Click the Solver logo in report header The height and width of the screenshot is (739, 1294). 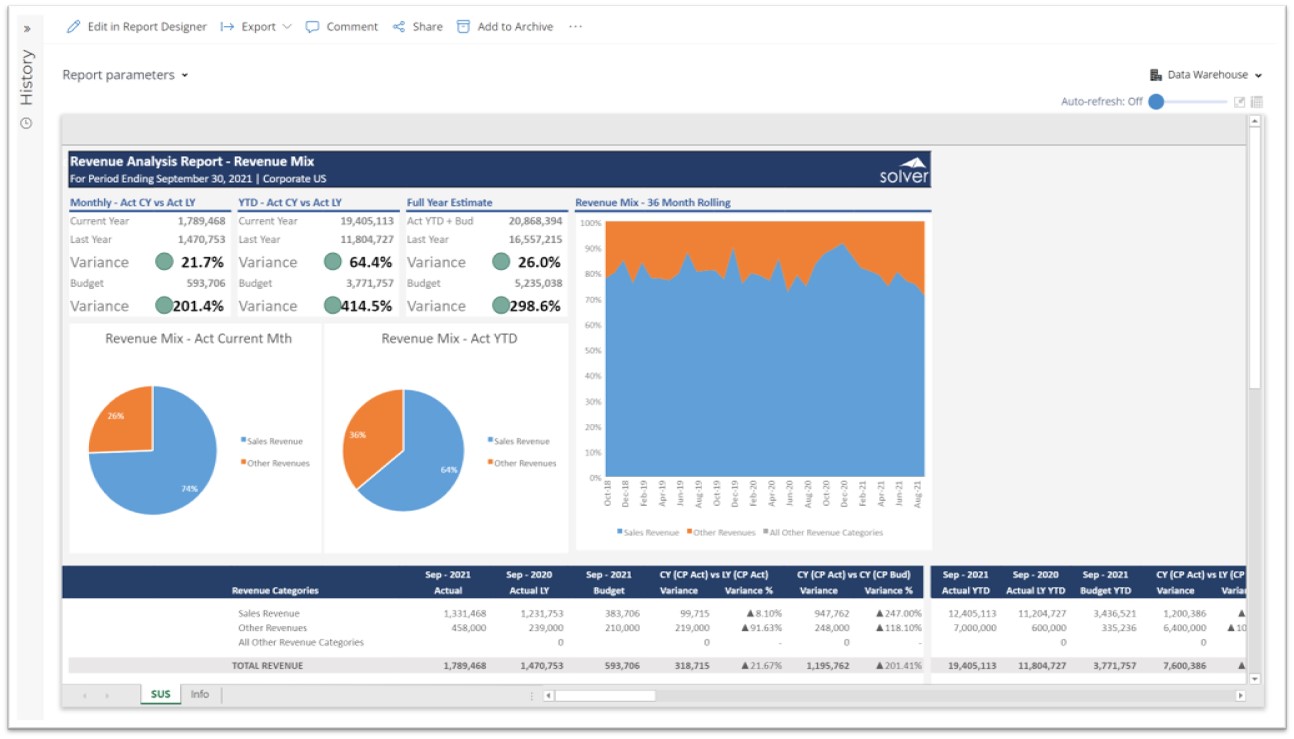(904, 170)
